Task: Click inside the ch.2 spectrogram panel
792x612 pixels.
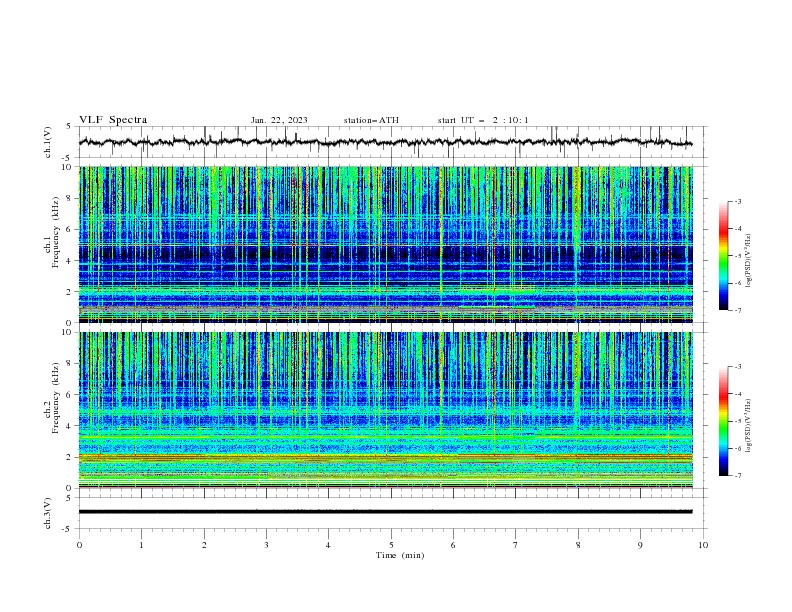Action: 386,410
